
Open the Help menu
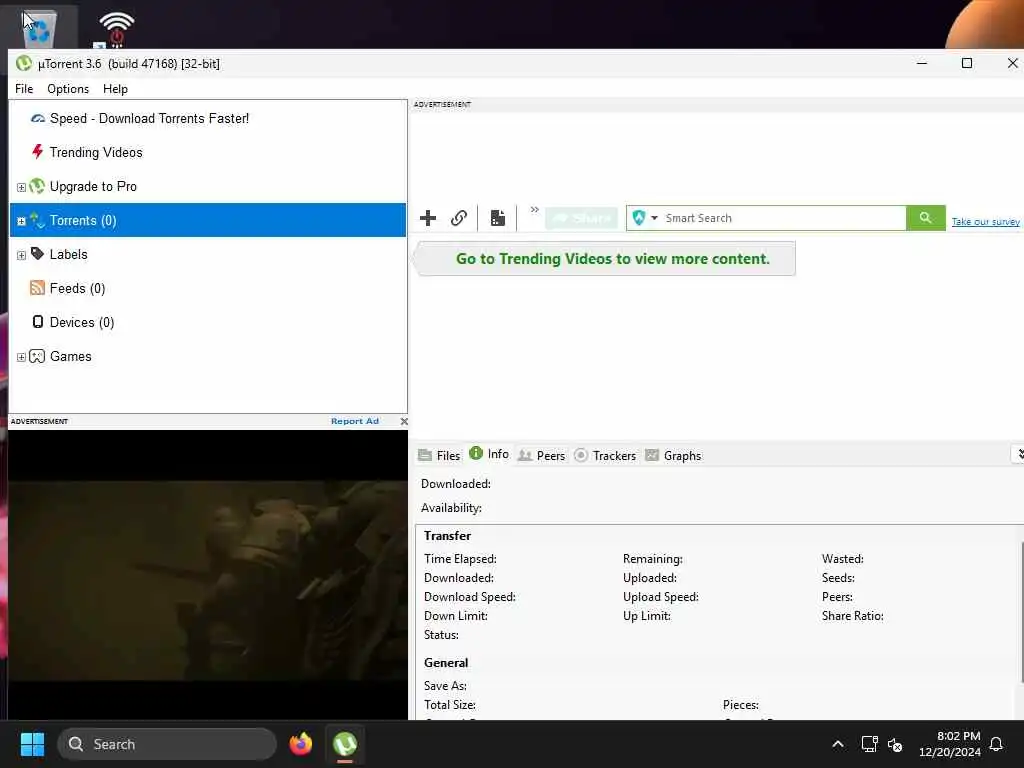click(x=115, y=89)
